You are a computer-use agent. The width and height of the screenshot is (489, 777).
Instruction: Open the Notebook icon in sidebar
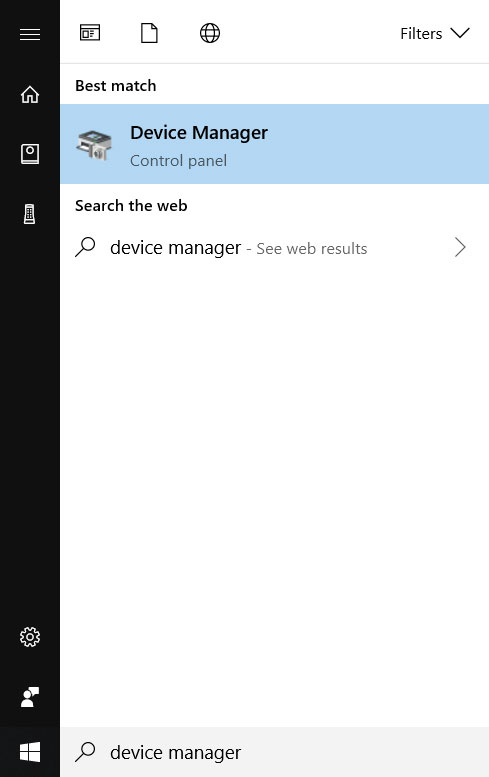30,154
